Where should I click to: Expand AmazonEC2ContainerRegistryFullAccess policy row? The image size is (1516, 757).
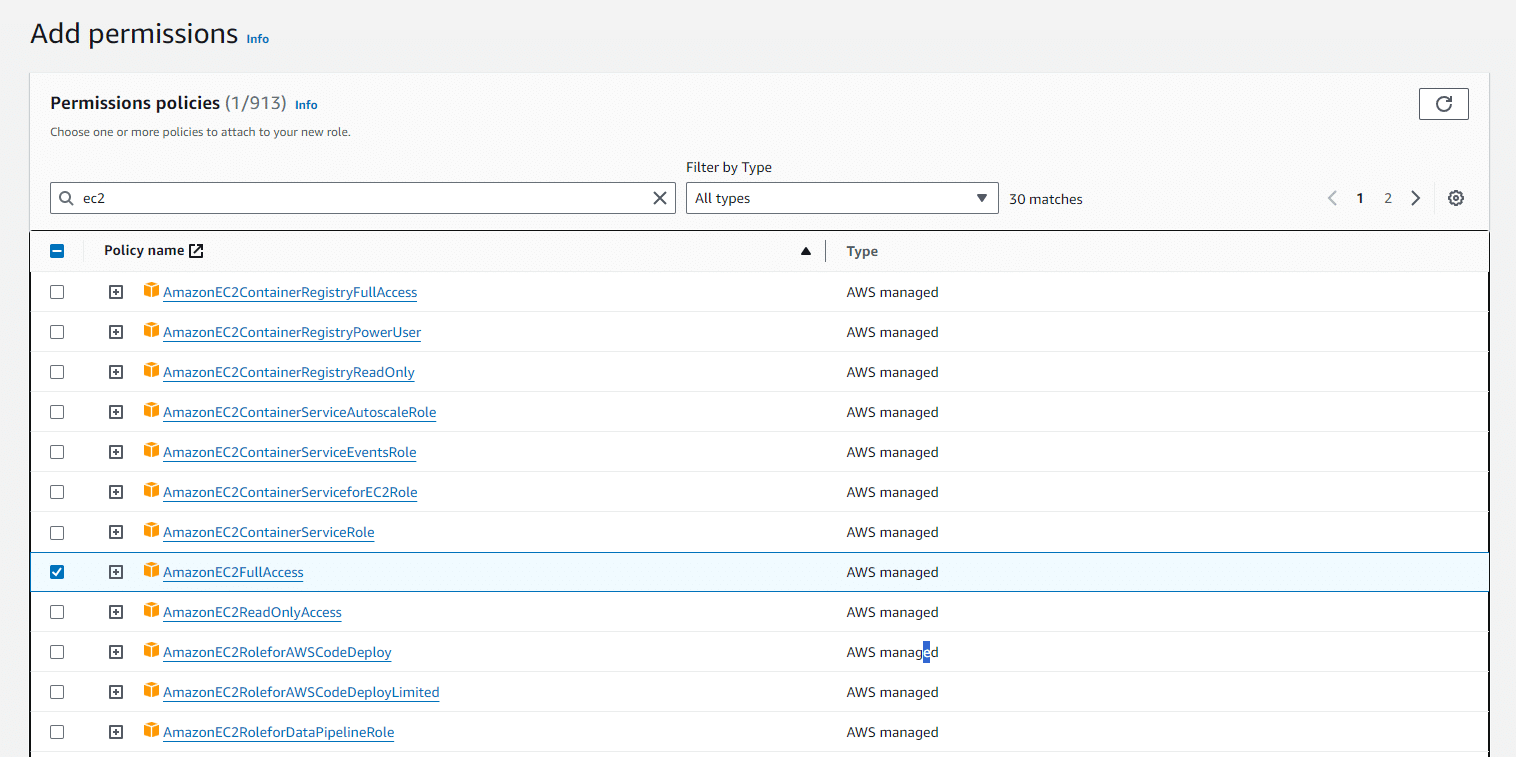(x=116, y=292)
